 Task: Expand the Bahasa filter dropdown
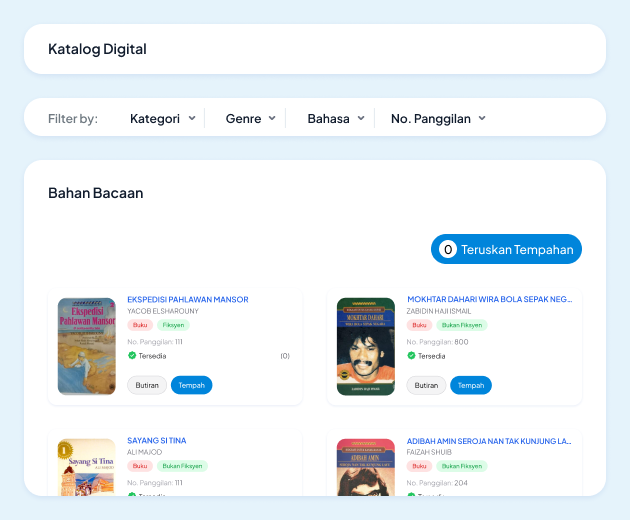coord(336,119)
